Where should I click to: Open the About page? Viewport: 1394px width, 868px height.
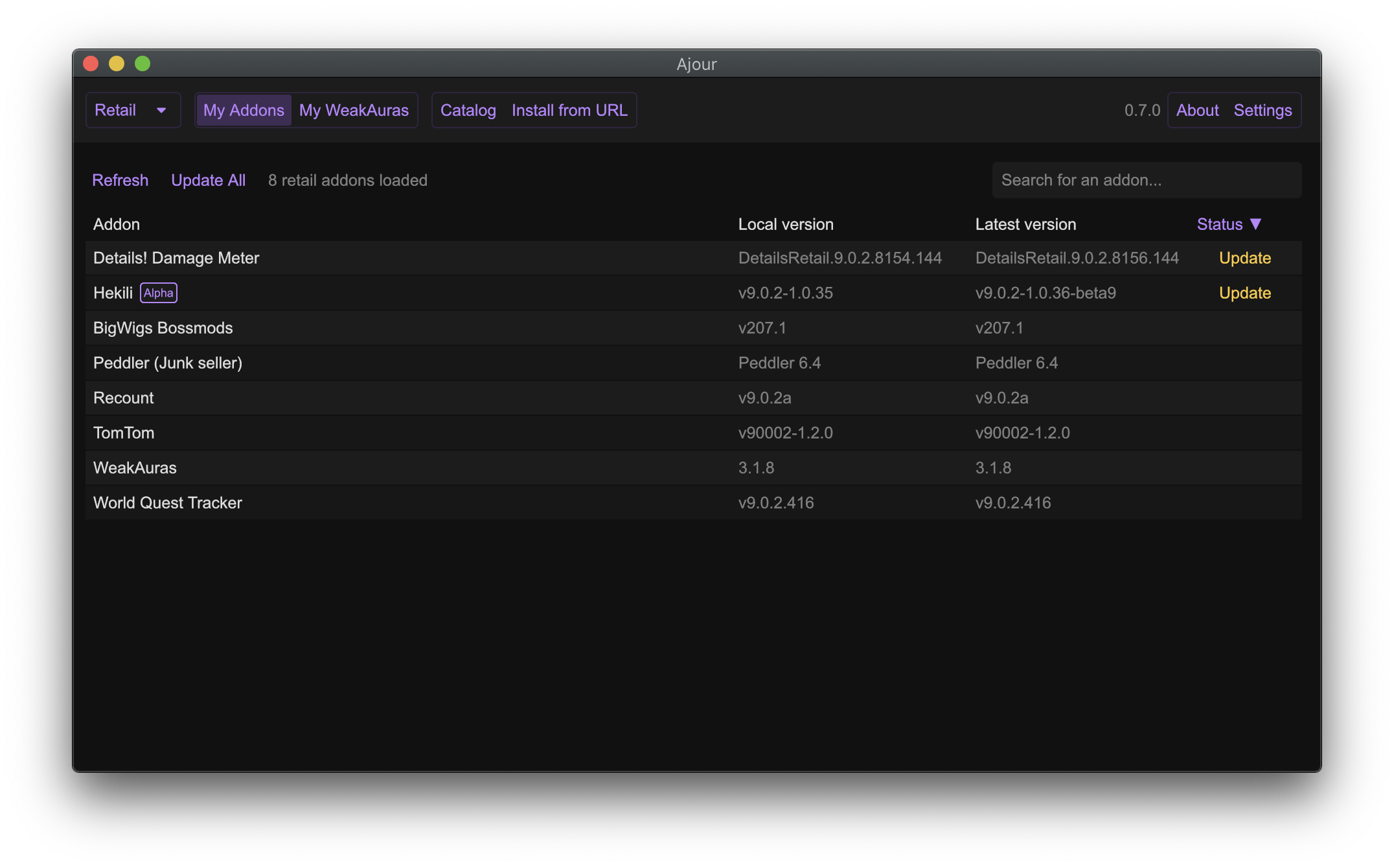[1197, 110]
